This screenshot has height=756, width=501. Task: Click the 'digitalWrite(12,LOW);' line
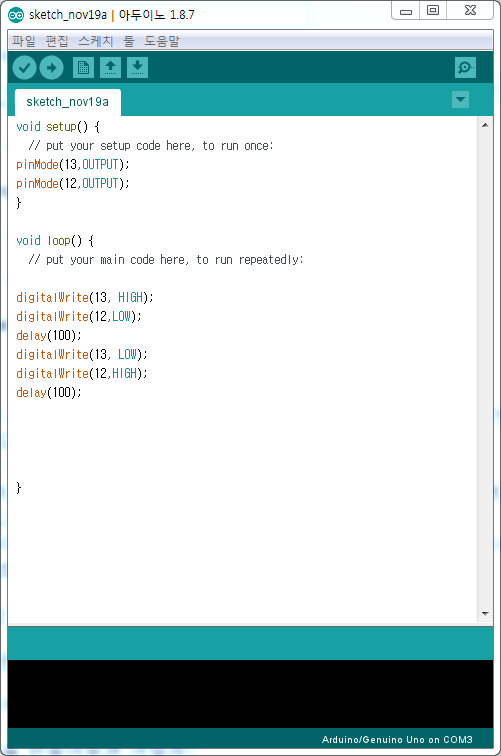pos(79,316)
